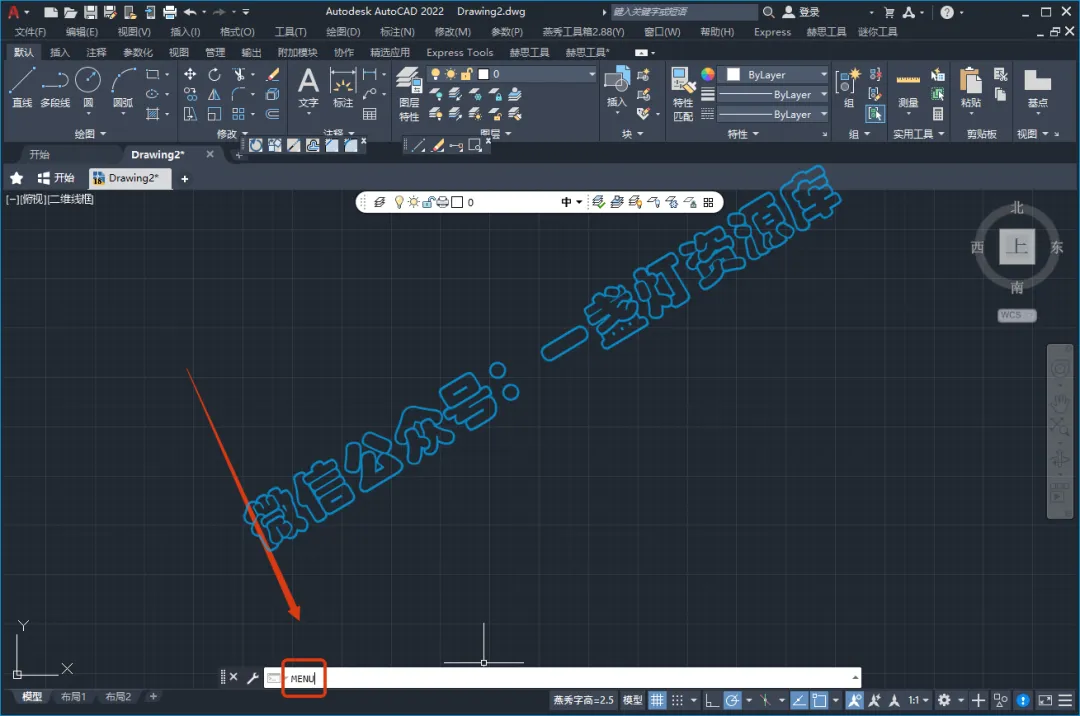Select the Stretch tool icon
Screen dimensions: 1080x716
pyautogui.click(x=190, y=114)
